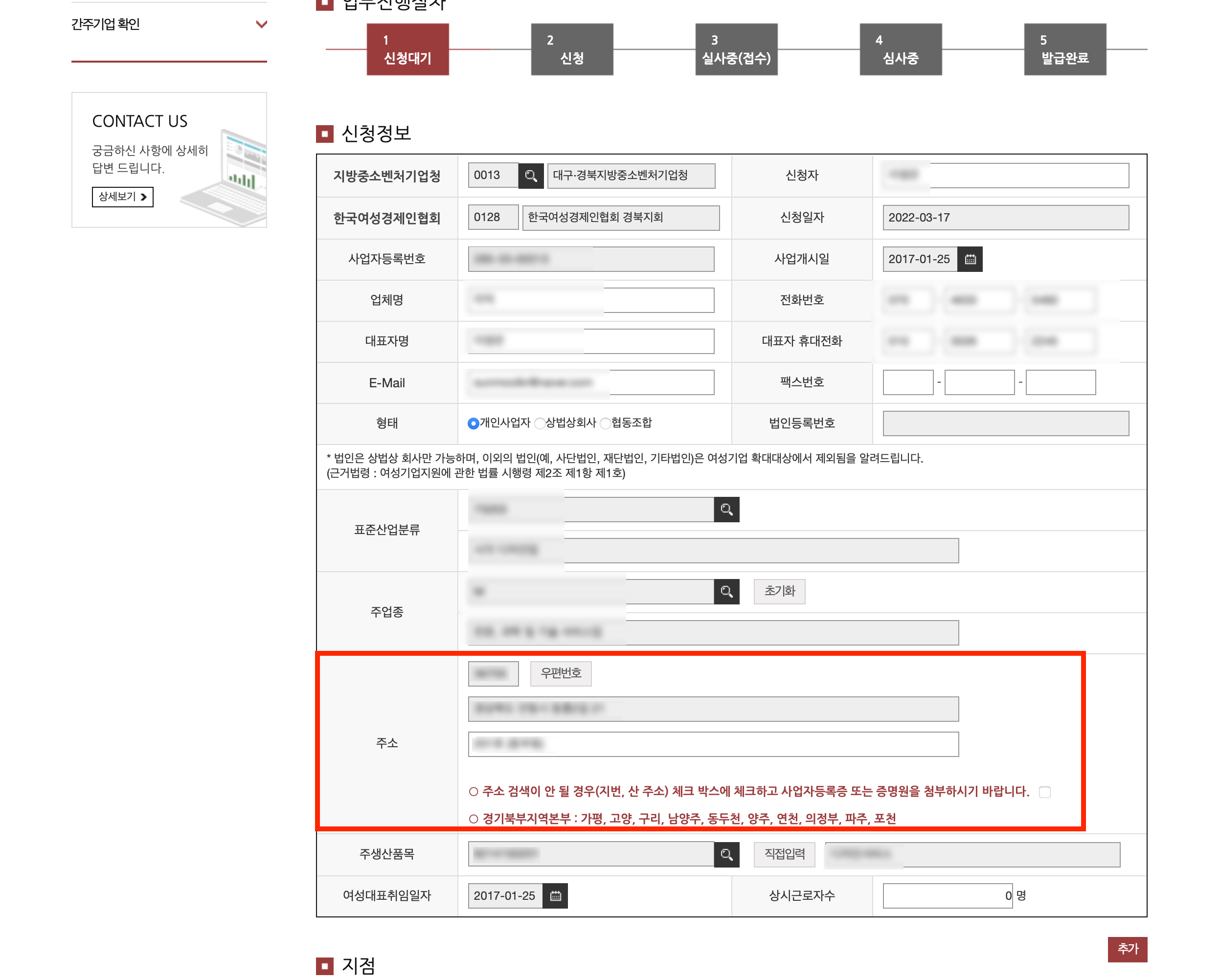The image size is (1220, 980).
Task: Click the E-Mail input field
Action: 591,382
